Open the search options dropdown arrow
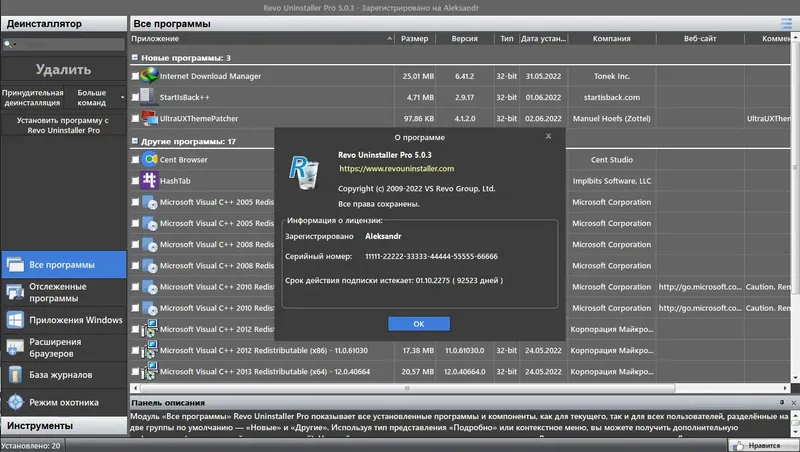The image size is (800, 452). (15, 44)
